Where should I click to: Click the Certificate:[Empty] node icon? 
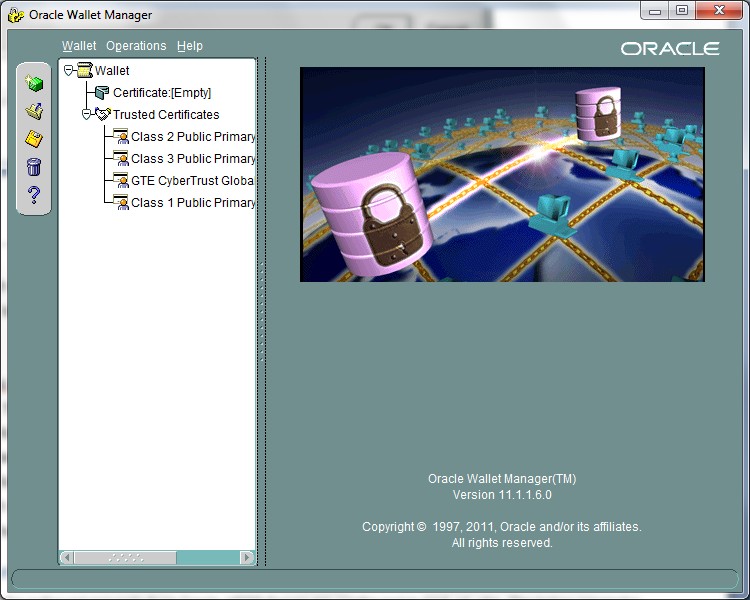click(102, 92)
